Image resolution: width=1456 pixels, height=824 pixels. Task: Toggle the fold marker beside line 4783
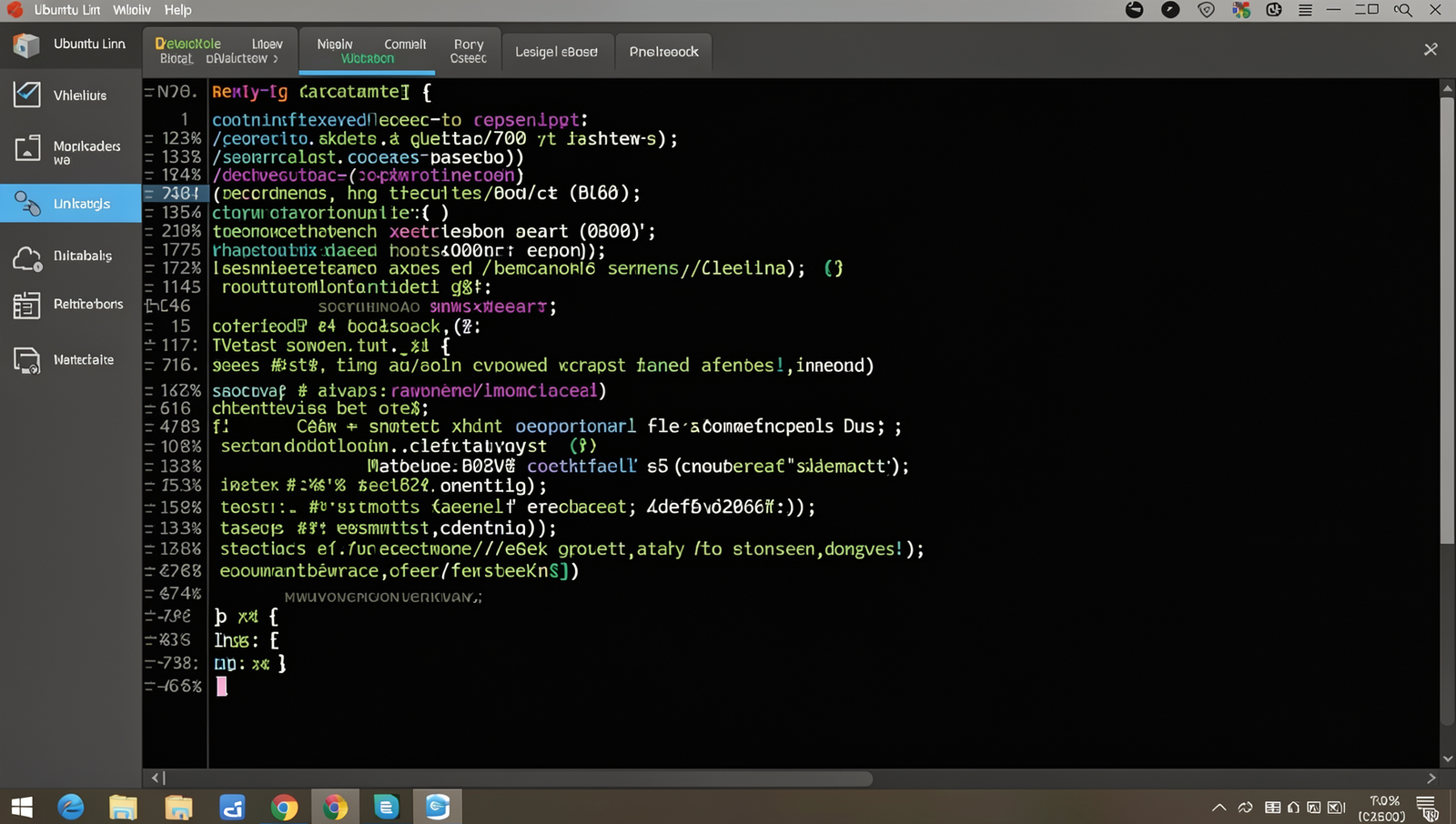pos(149,427)
